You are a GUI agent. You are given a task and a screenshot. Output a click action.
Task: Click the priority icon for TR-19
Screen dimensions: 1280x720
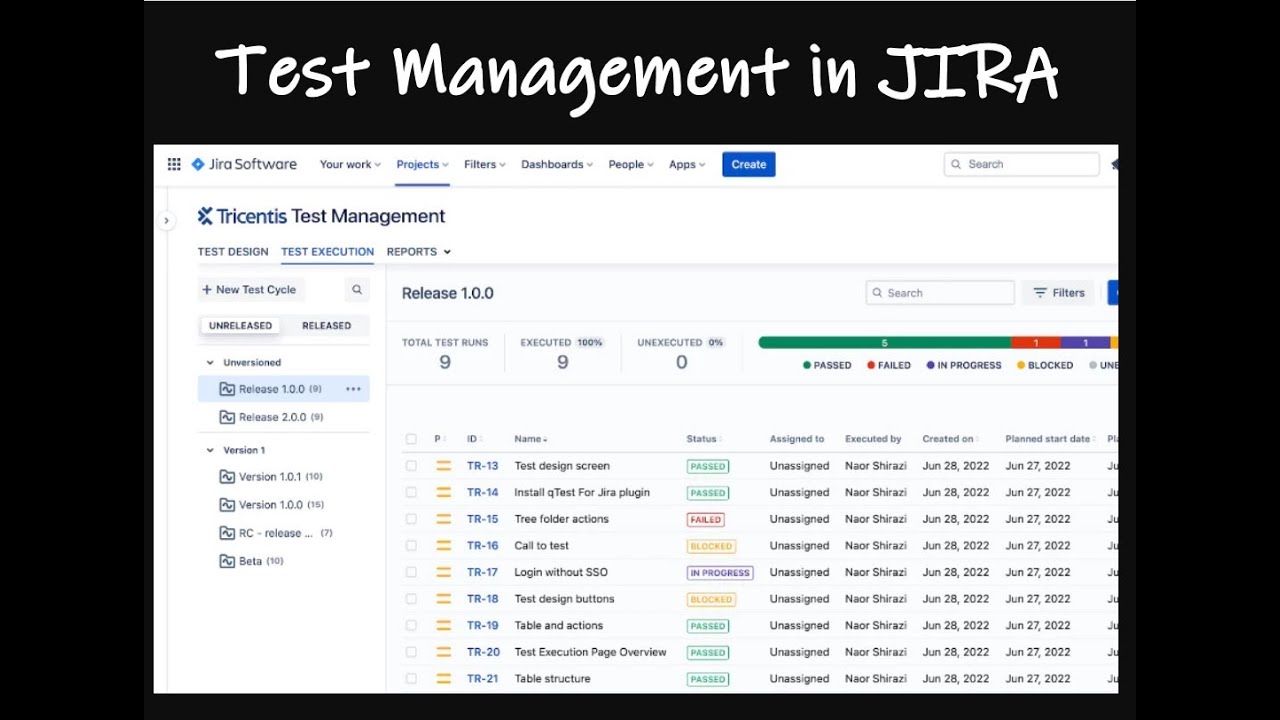(x=443, y=626)
